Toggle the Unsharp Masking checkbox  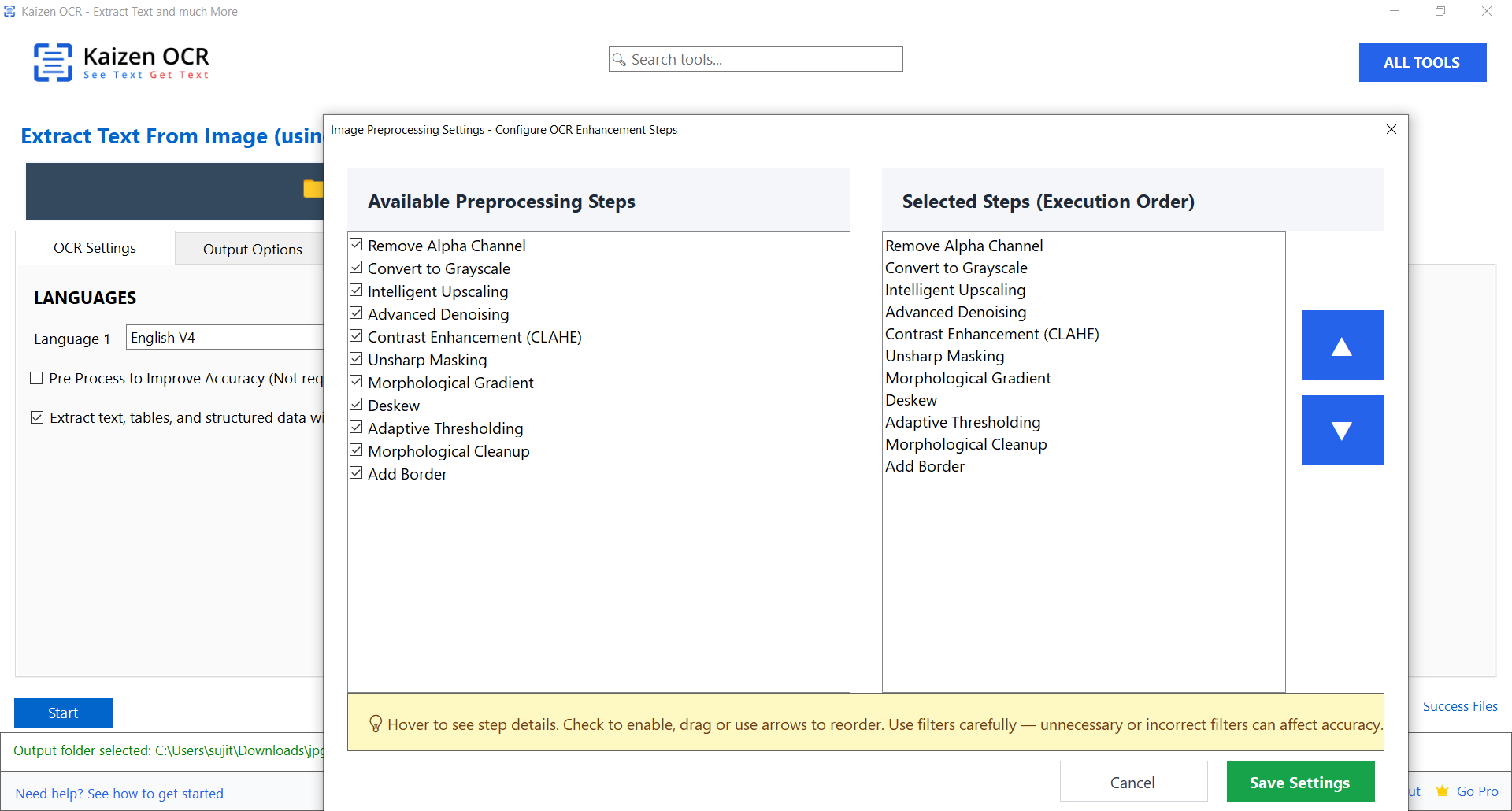click(356, 359)
